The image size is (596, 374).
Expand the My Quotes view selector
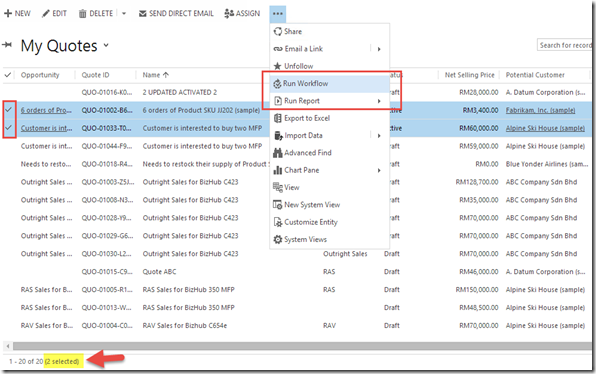pos(106,45)
